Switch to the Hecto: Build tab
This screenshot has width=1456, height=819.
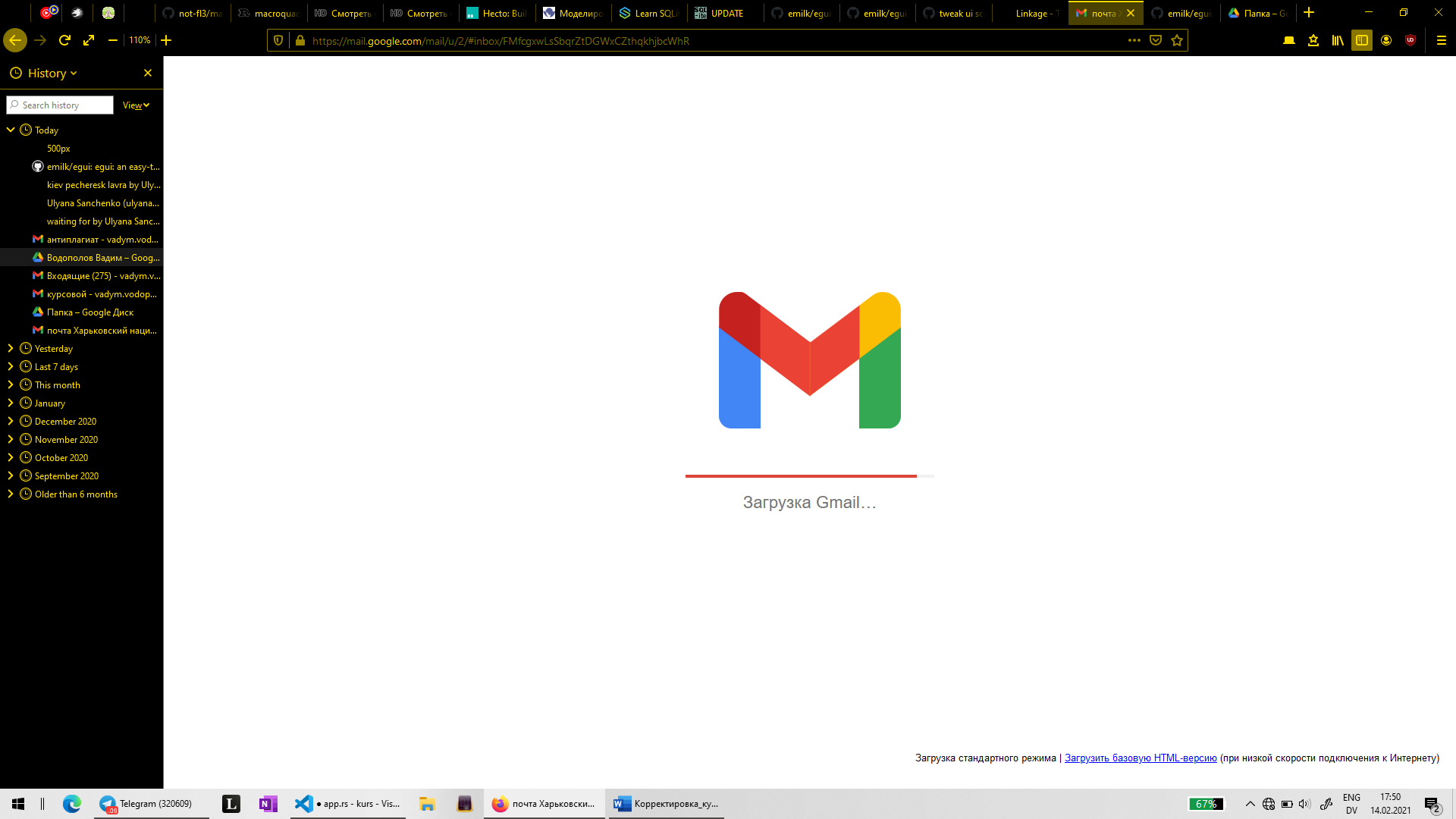(497, 13)
